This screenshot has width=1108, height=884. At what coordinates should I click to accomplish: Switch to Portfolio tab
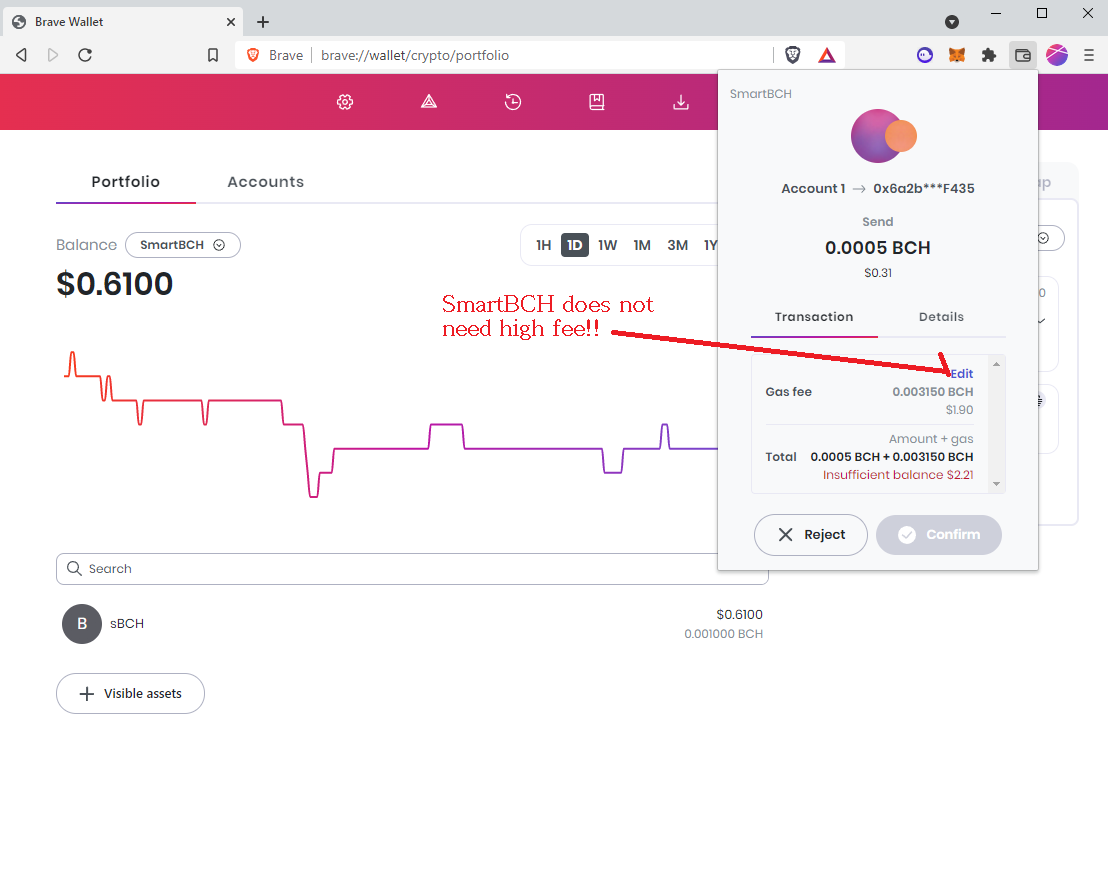[x=126, y=182]
